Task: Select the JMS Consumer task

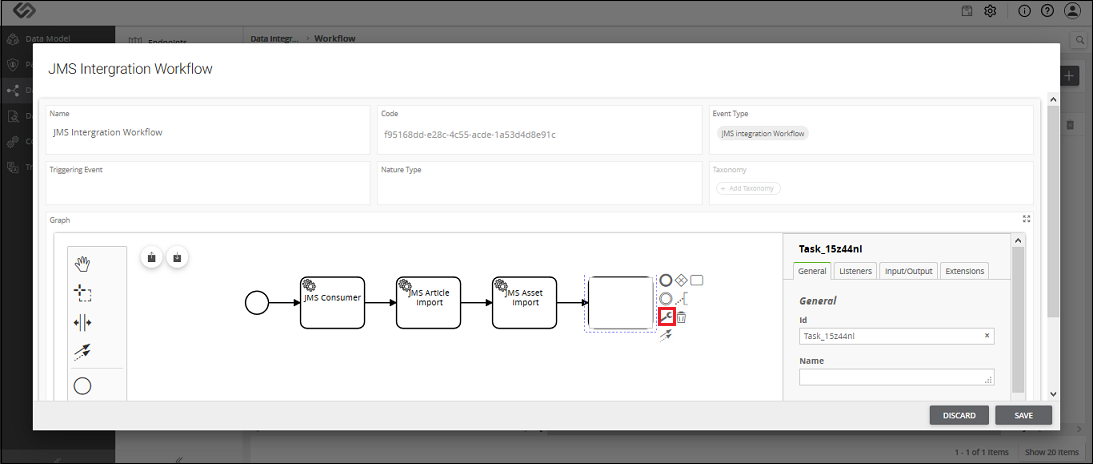Action: tap(333, 302)
